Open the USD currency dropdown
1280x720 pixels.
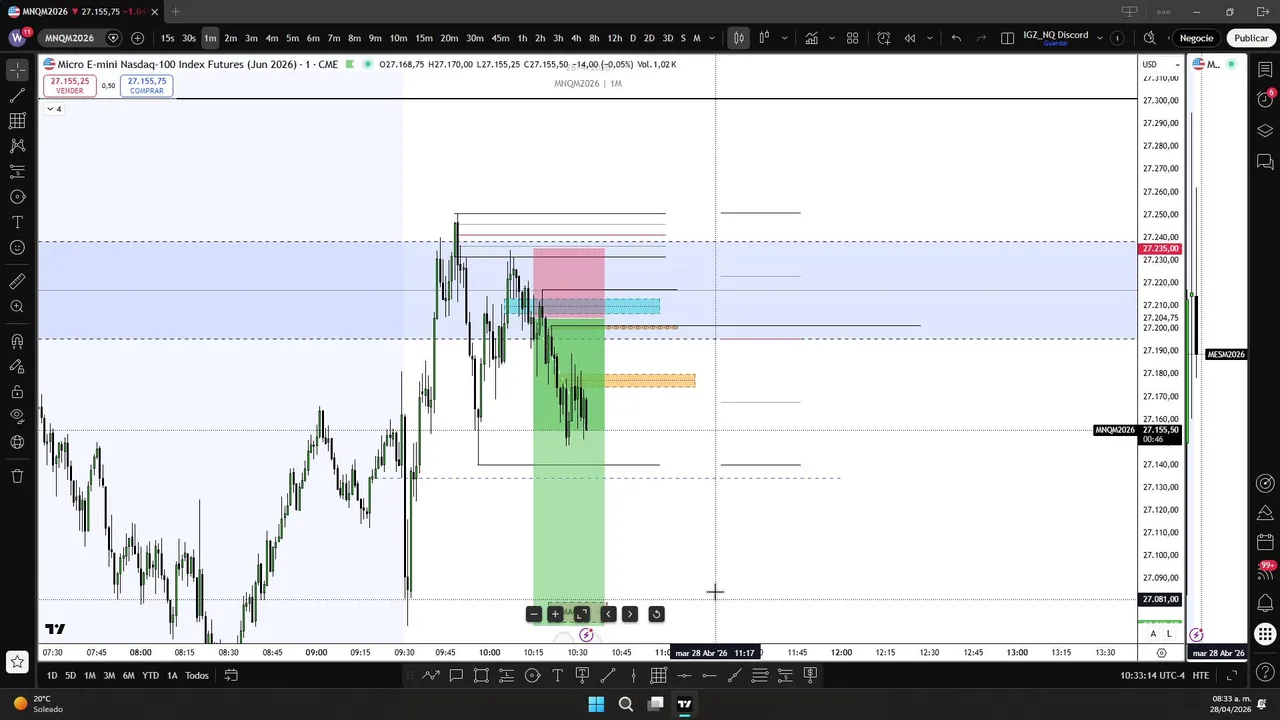(1161, 64)
